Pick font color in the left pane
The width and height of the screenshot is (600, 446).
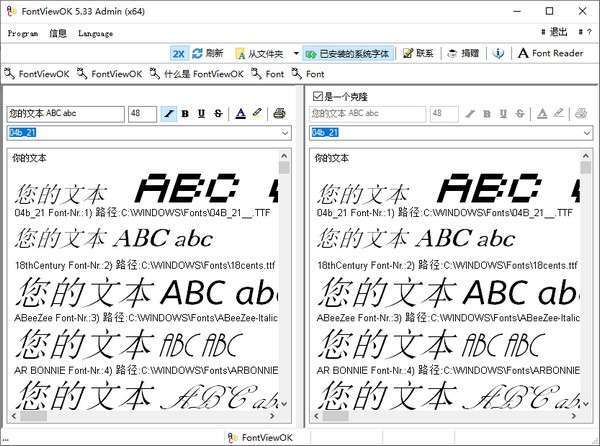tap(240, 114)
